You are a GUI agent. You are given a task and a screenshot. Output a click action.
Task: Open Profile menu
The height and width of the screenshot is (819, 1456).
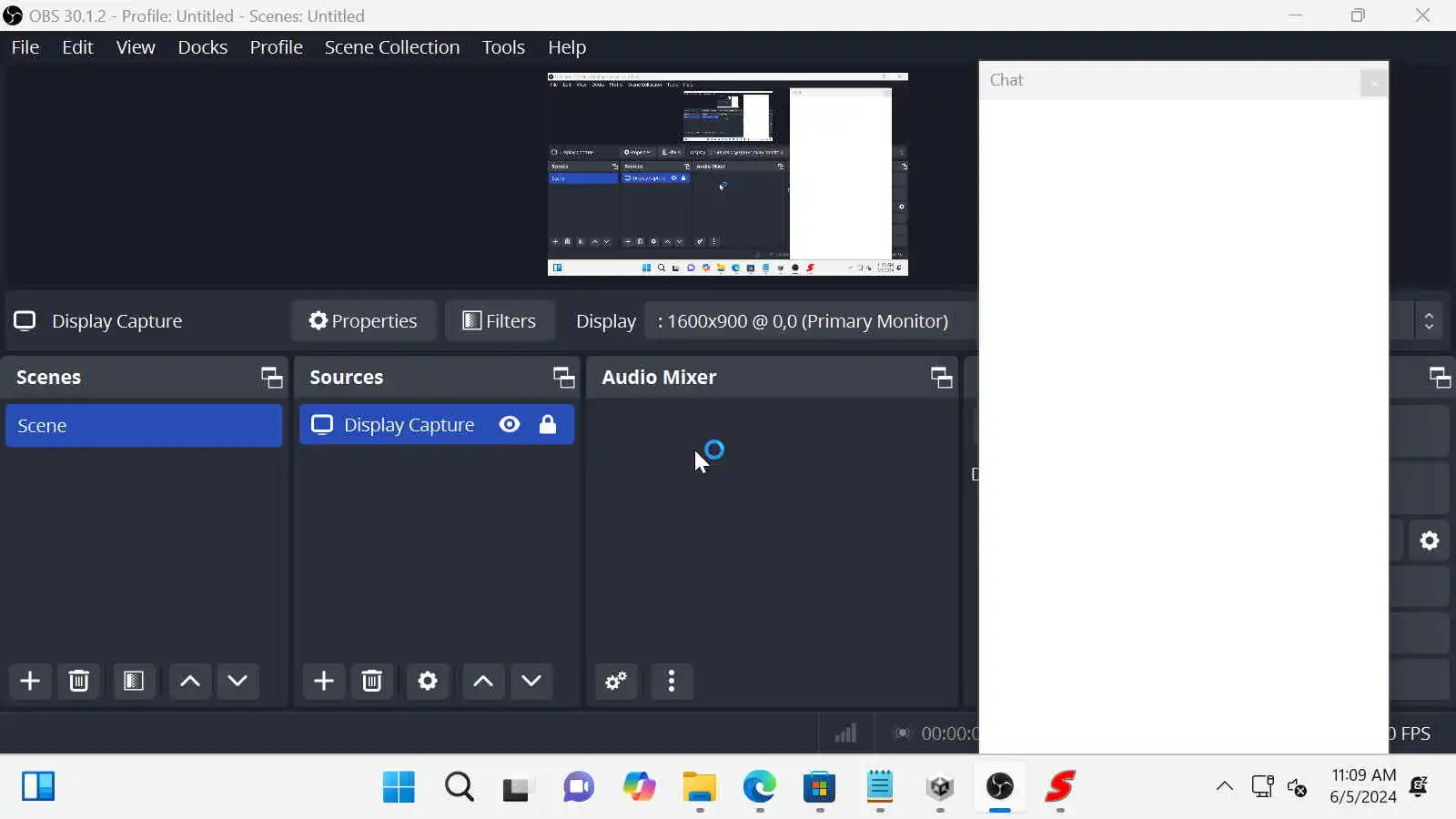(x=277, y=47)
